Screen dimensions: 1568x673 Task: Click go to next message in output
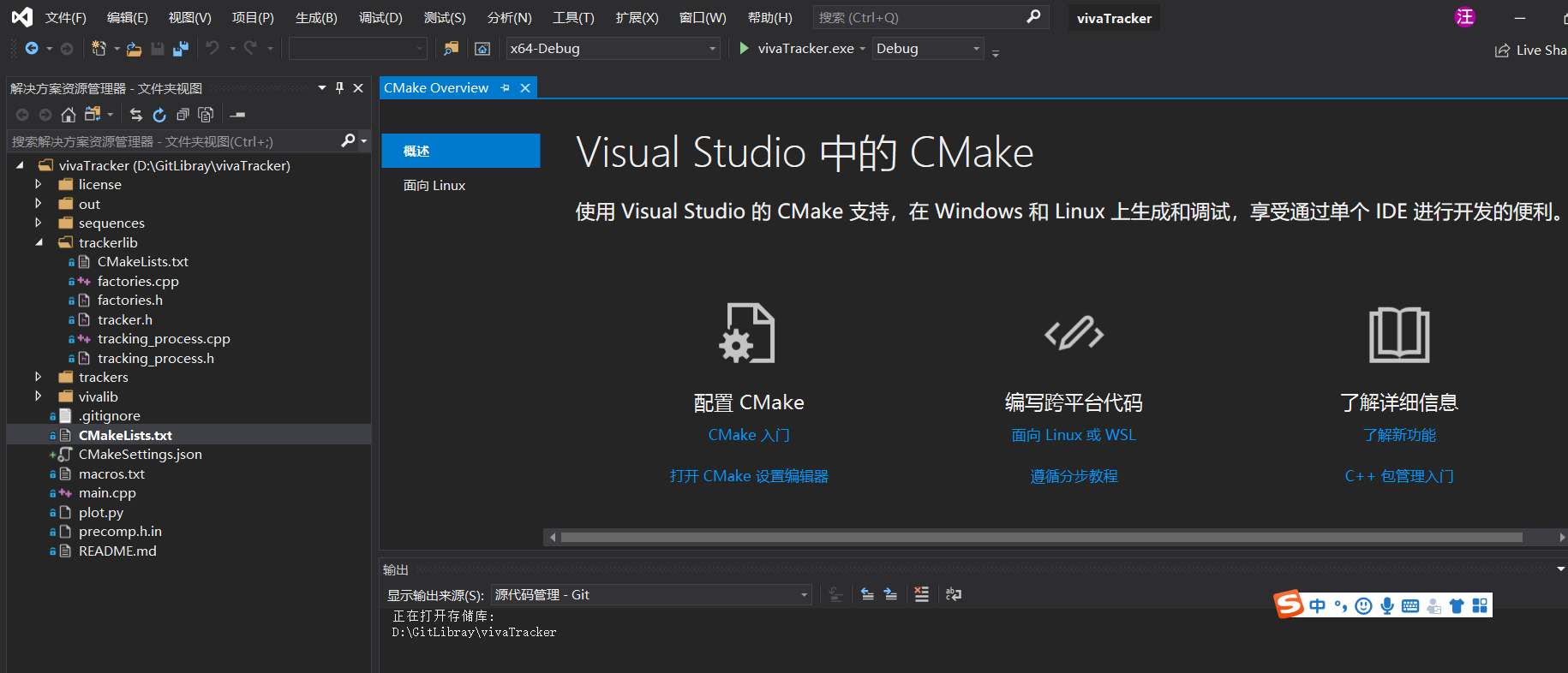[x=890, y=594]
